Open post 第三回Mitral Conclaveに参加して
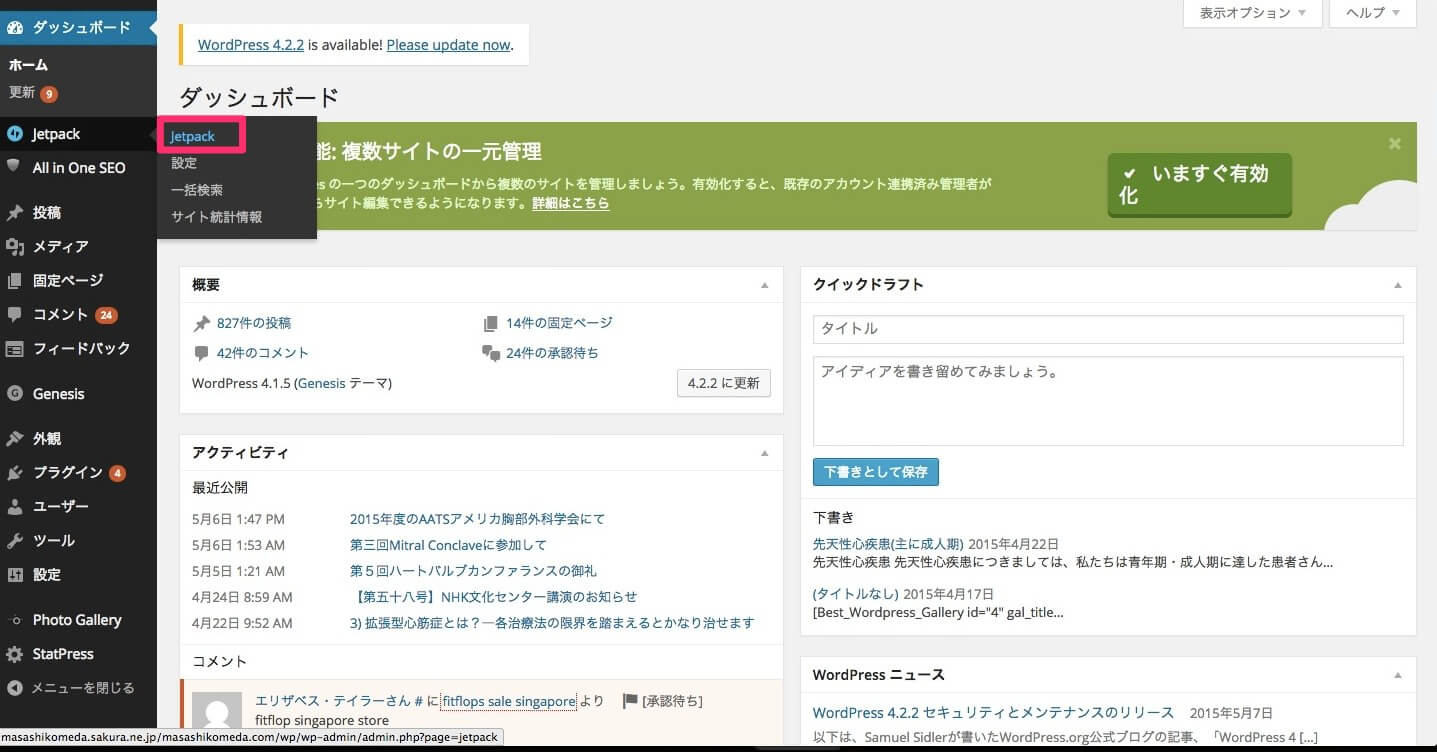1437x752 pixels. (448, 545)
